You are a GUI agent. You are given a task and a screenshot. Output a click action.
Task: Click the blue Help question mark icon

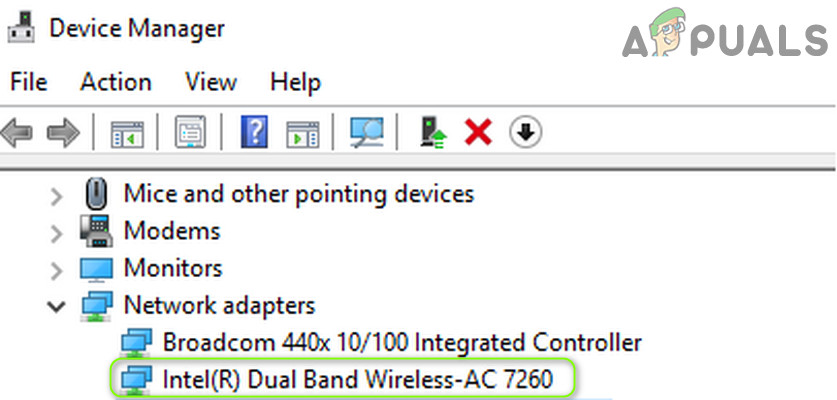click(254, 132)
